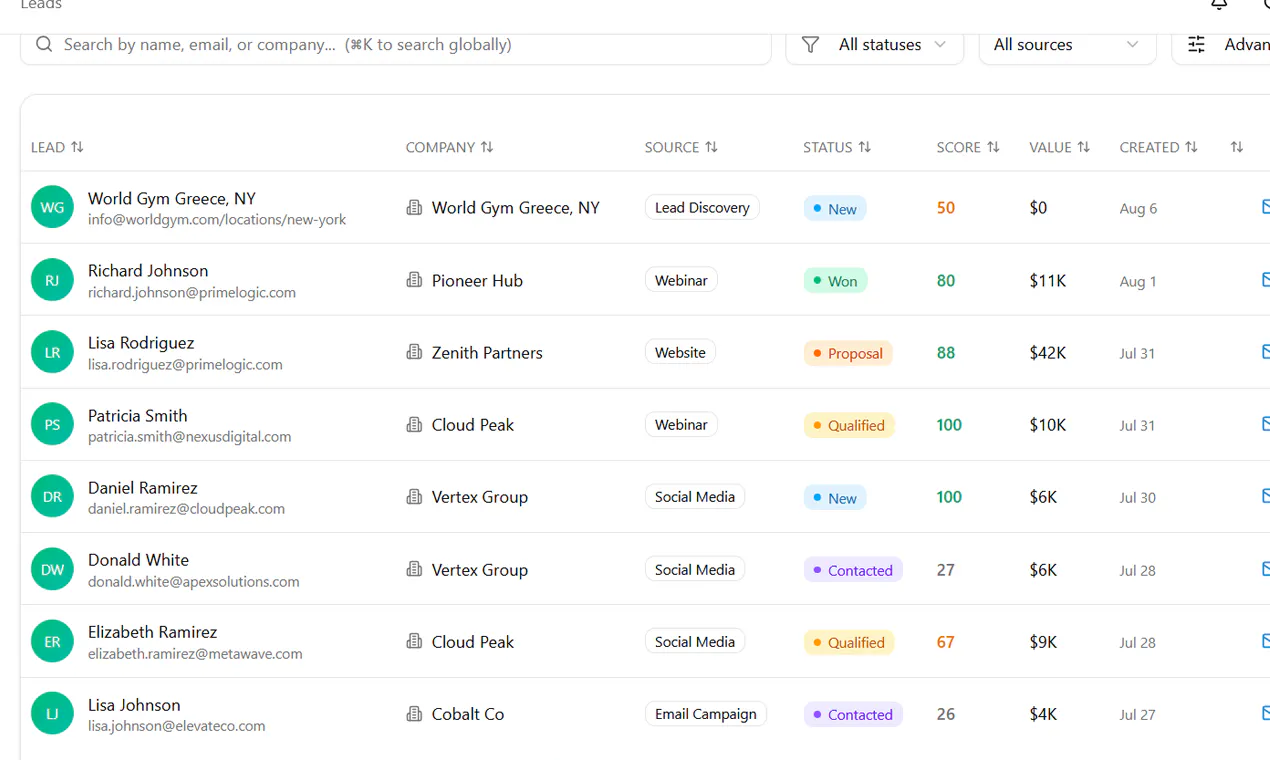Click email icon in Lisa Rodriguez row
The height and width of the screenshot is (760, 1270).
pos(1265,352)
